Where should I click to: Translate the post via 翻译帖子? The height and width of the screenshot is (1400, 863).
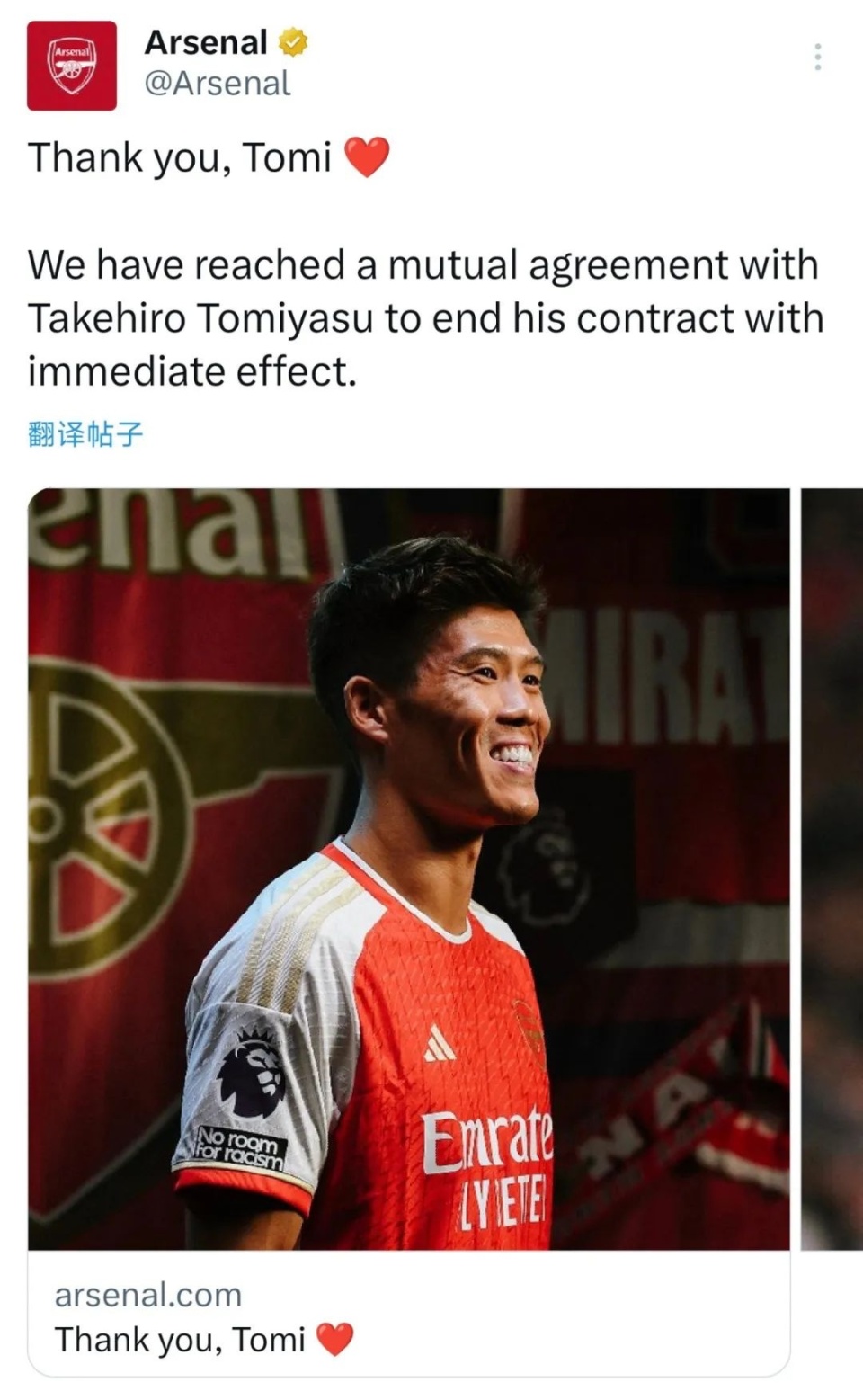(x=85, y=434)
